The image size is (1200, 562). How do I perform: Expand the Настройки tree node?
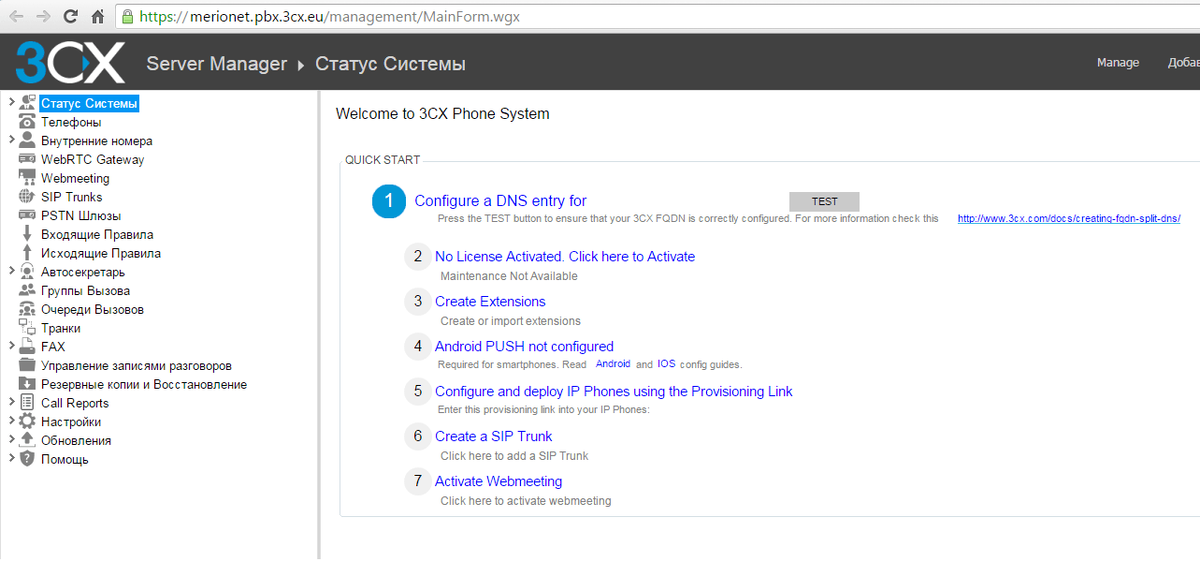[11, 421]
